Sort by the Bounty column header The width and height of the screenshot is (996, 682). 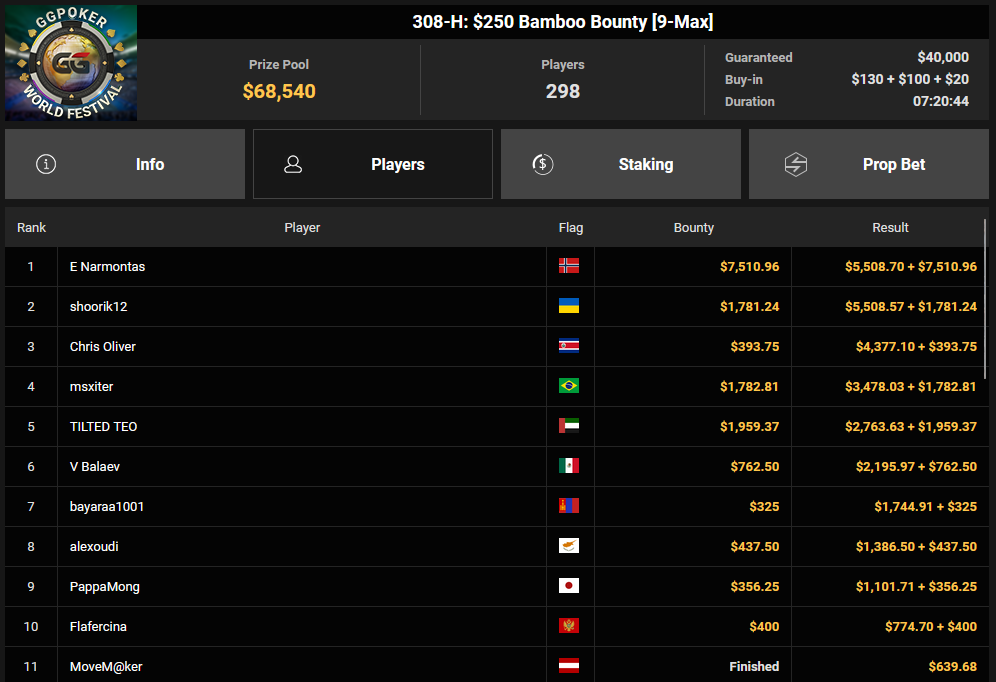click(694, 227)
